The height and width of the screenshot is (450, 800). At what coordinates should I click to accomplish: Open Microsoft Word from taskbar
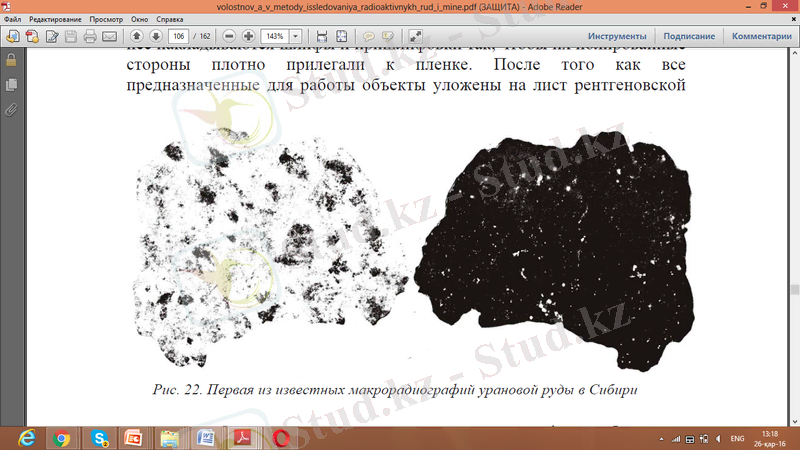206,438
